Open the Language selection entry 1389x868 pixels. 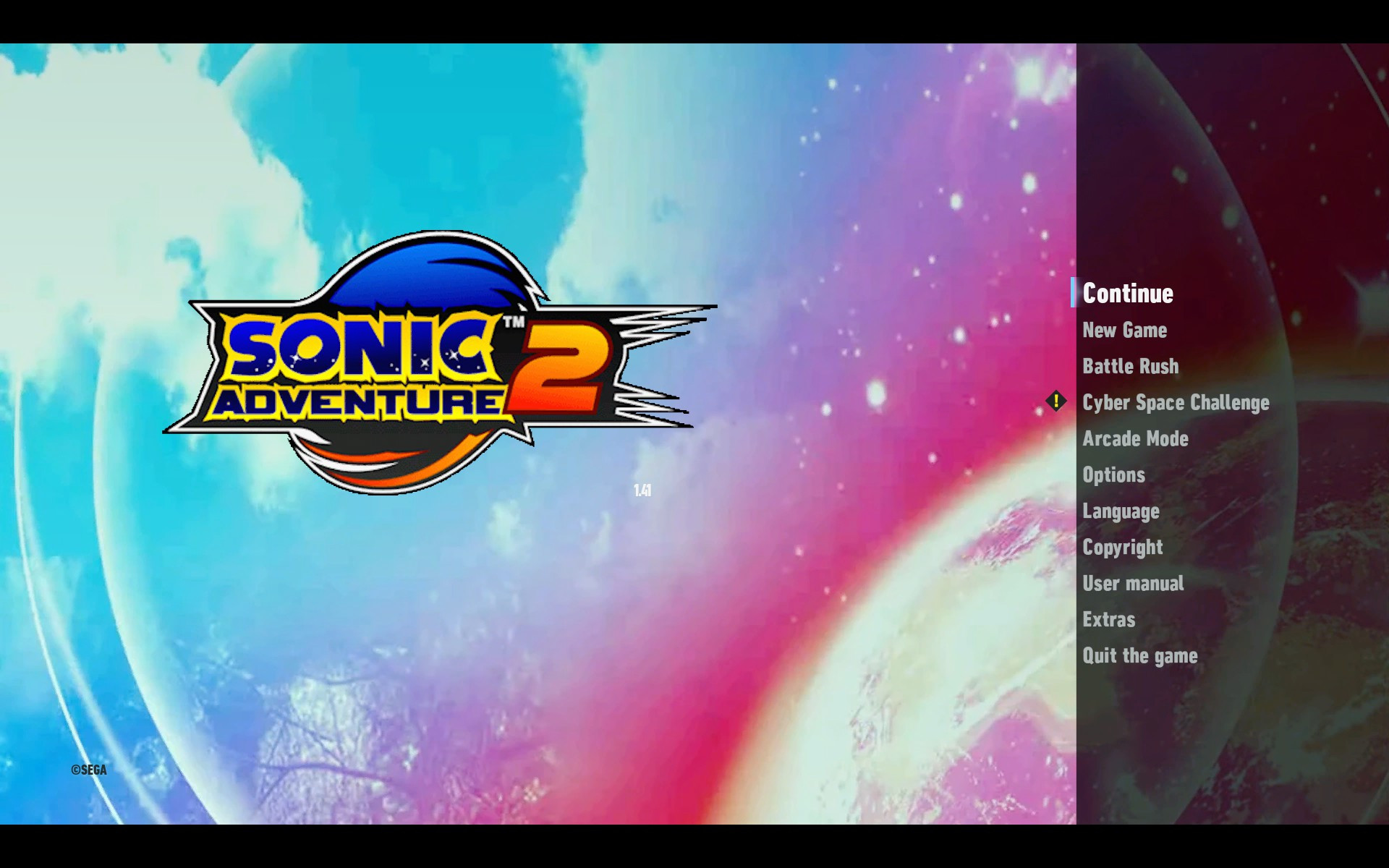tap(1120, 511)
